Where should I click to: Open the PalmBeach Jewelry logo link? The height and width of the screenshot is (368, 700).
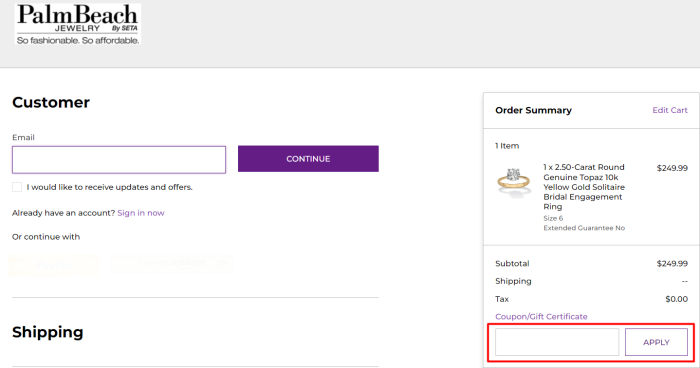78,24
